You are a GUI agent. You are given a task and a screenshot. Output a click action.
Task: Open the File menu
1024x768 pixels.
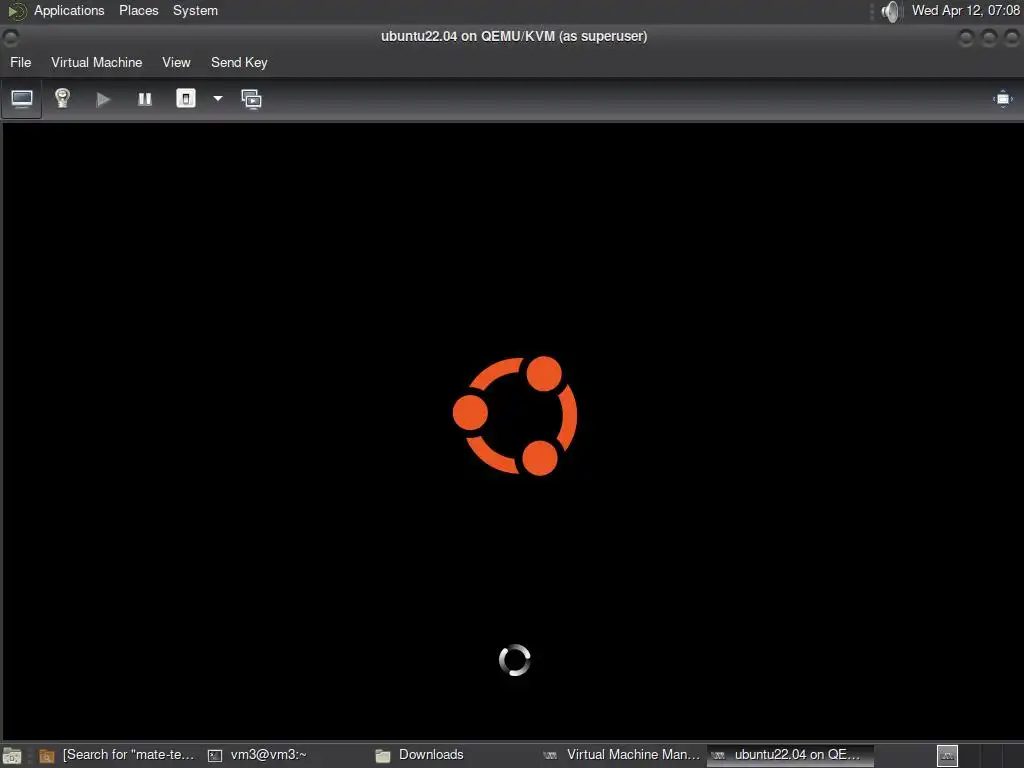tap(21, 63)
